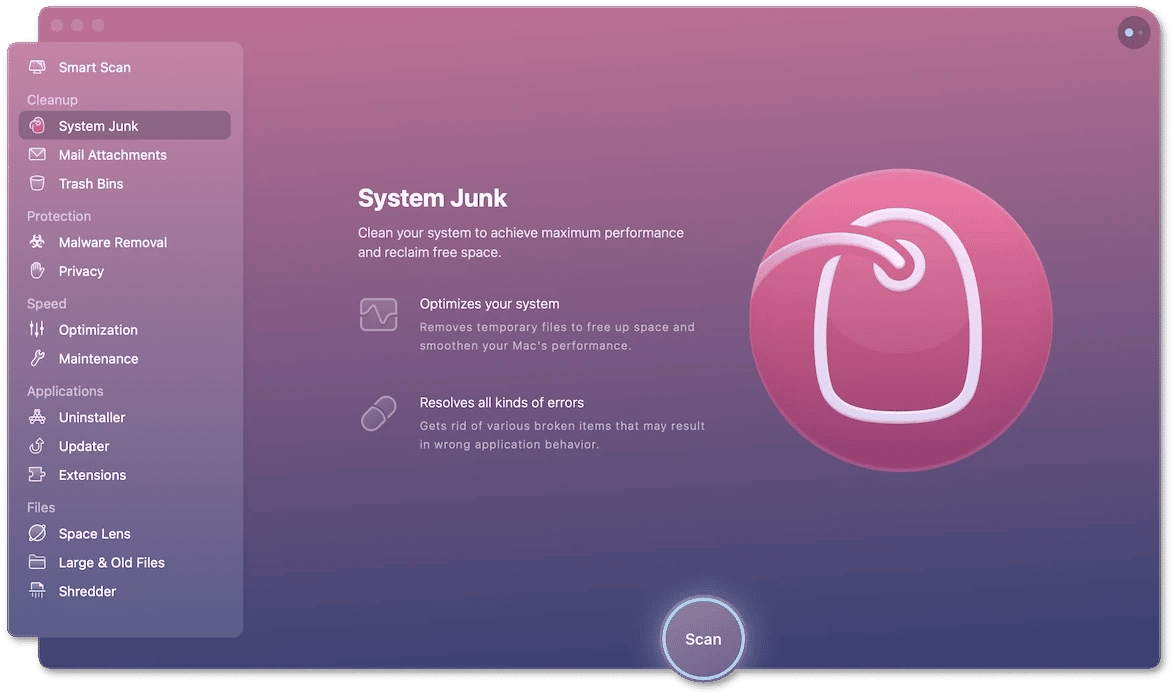Screen dimensions: 1174x697
Task: Click the Updater arrow icon
Action: coord(37,445)
